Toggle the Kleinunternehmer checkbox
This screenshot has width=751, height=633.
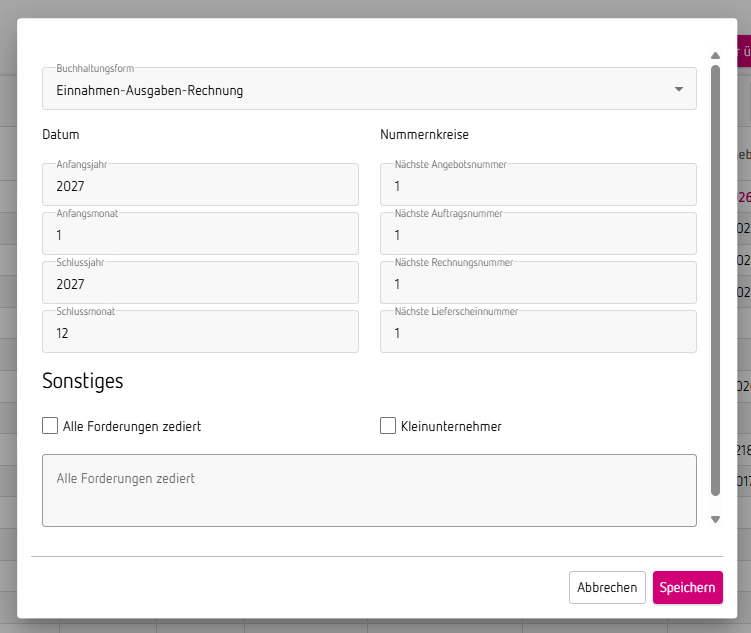388,426
